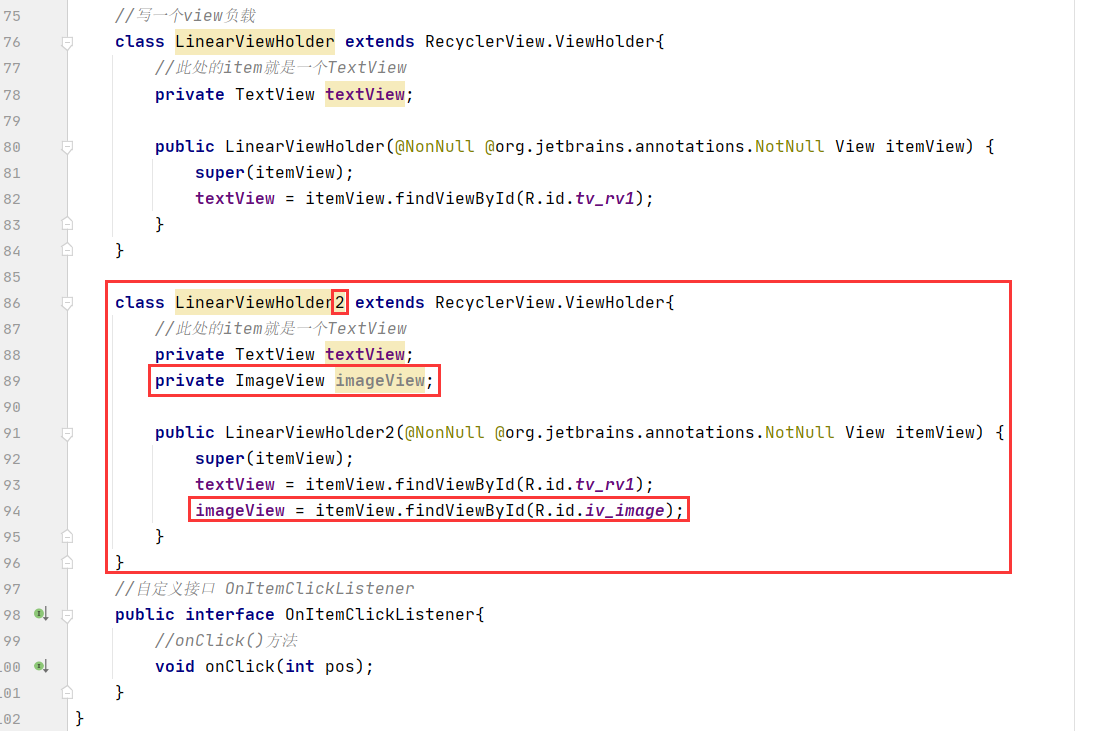
Task: Click the fold end marker at line 83
Action: [x=67, y=225]
